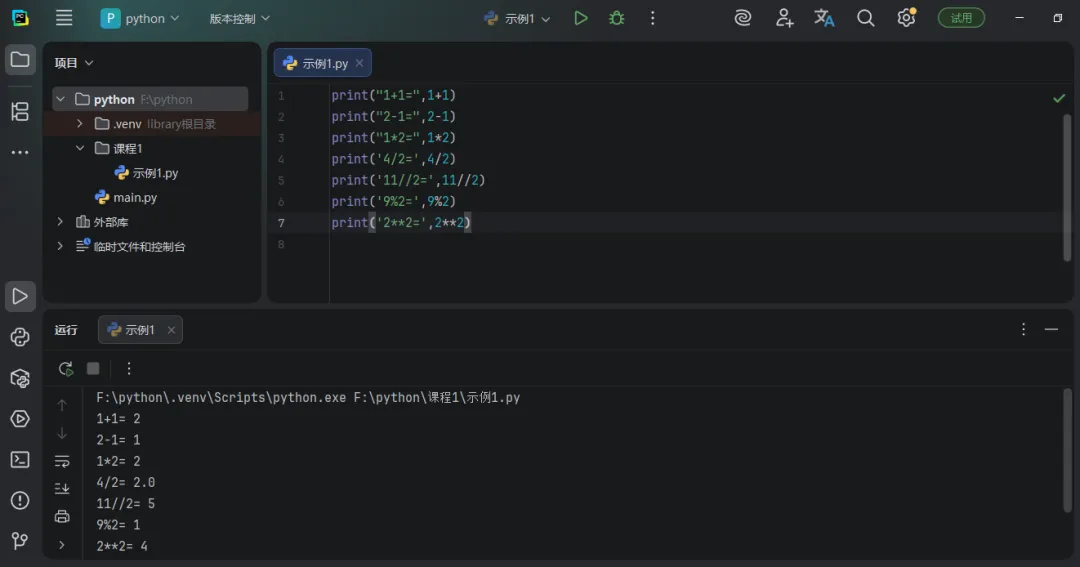Click the python.exe command path in console

[221, 398]
